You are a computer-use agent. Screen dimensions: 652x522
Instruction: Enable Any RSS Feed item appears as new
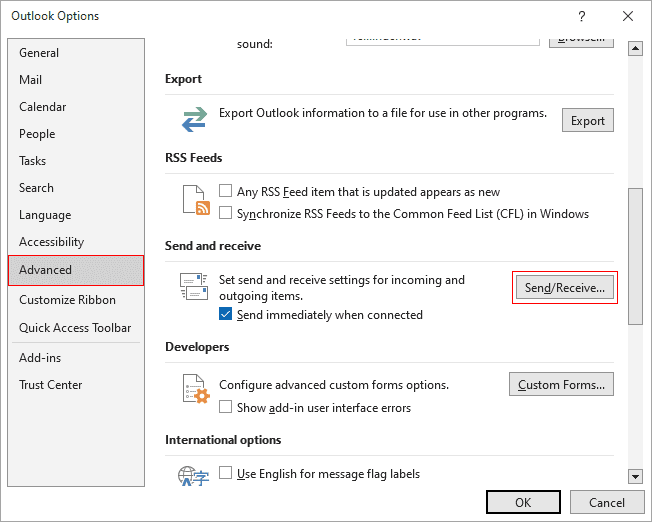(225, 191)
